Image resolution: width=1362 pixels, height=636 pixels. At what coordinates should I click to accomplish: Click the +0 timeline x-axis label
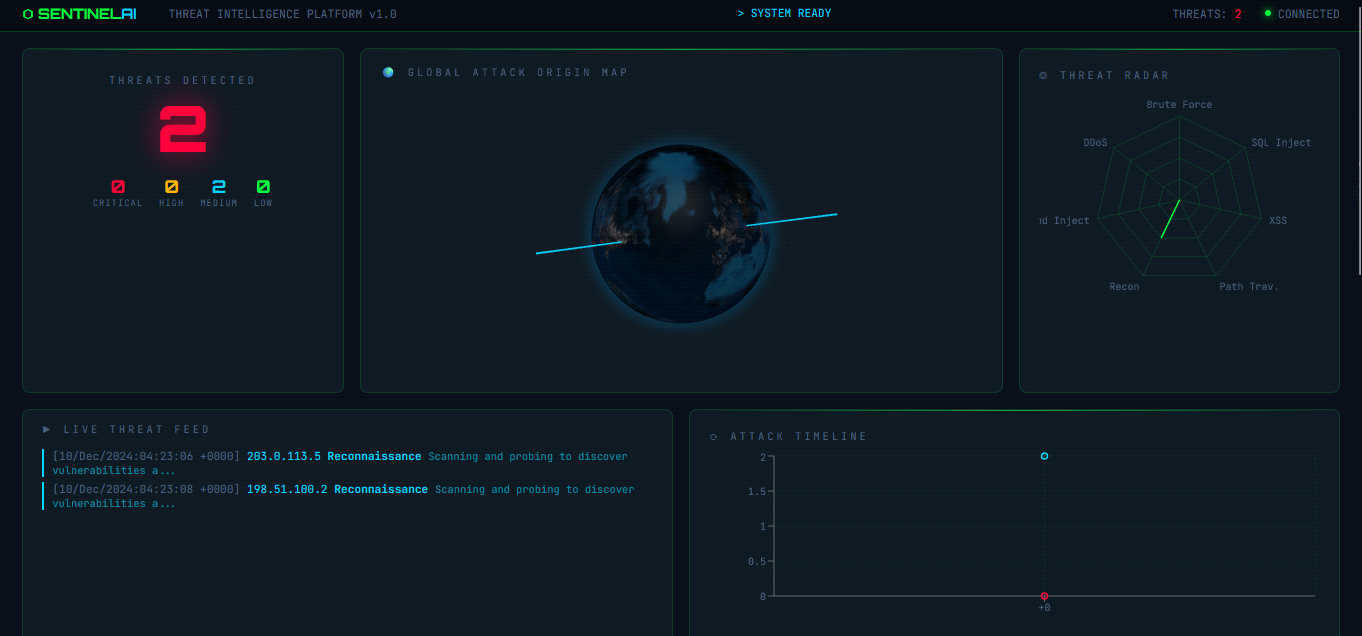pos(1044,608)
